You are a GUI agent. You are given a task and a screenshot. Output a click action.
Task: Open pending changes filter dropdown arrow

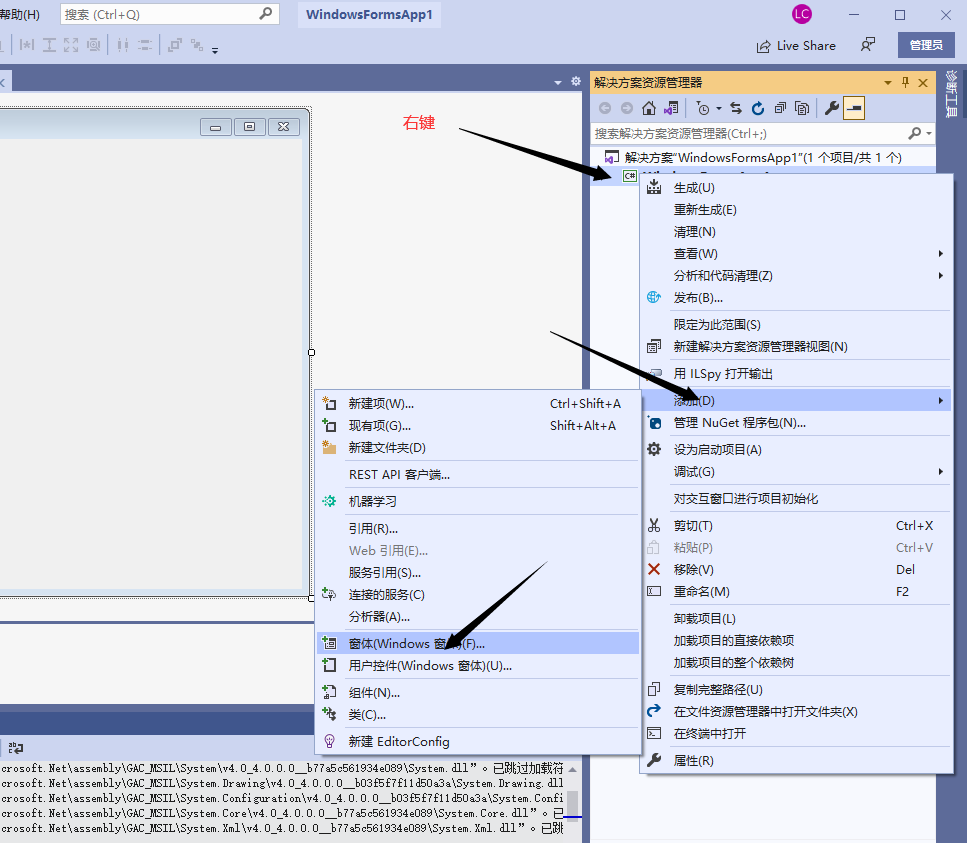[718, 109]
